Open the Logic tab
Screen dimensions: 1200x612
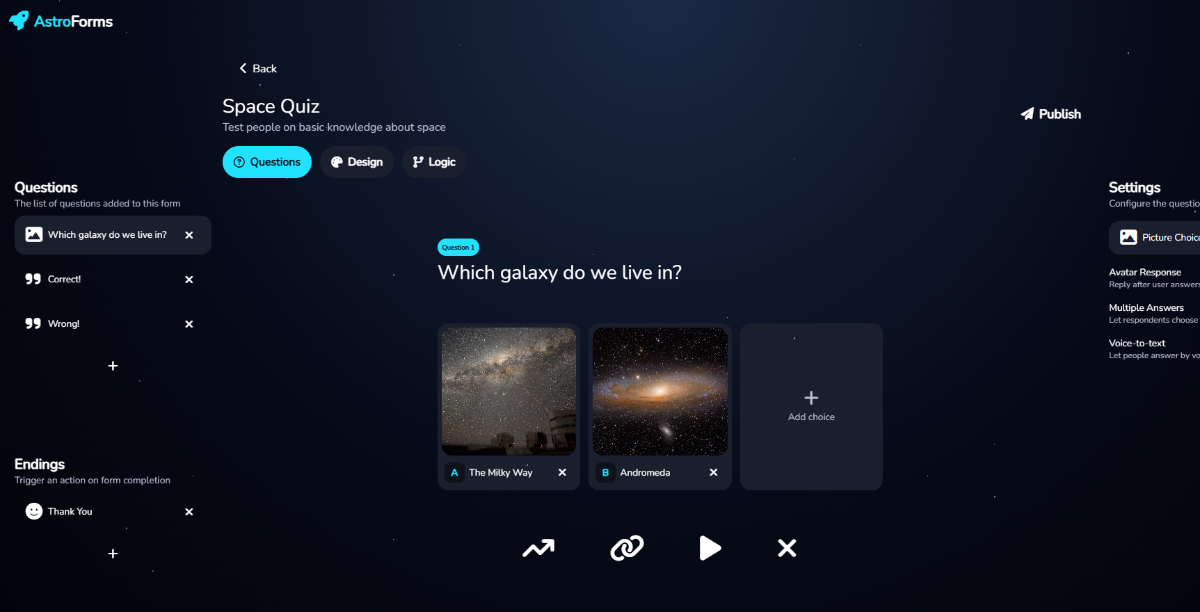[433, 161]
